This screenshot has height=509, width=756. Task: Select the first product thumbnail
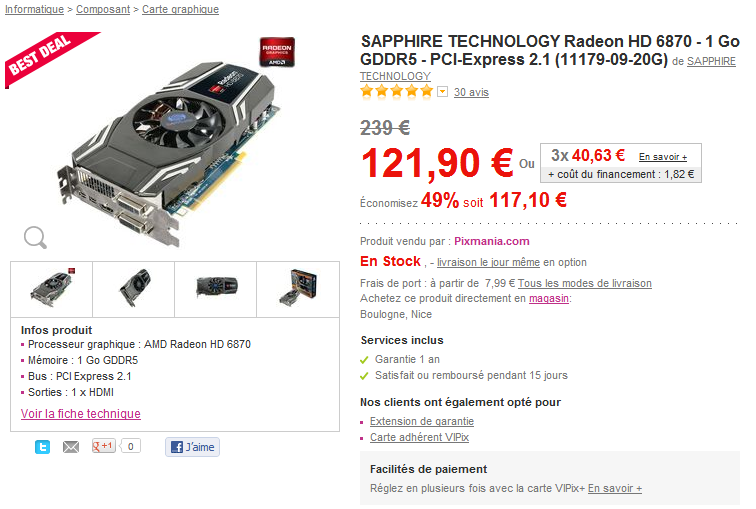tap(51, 289)
